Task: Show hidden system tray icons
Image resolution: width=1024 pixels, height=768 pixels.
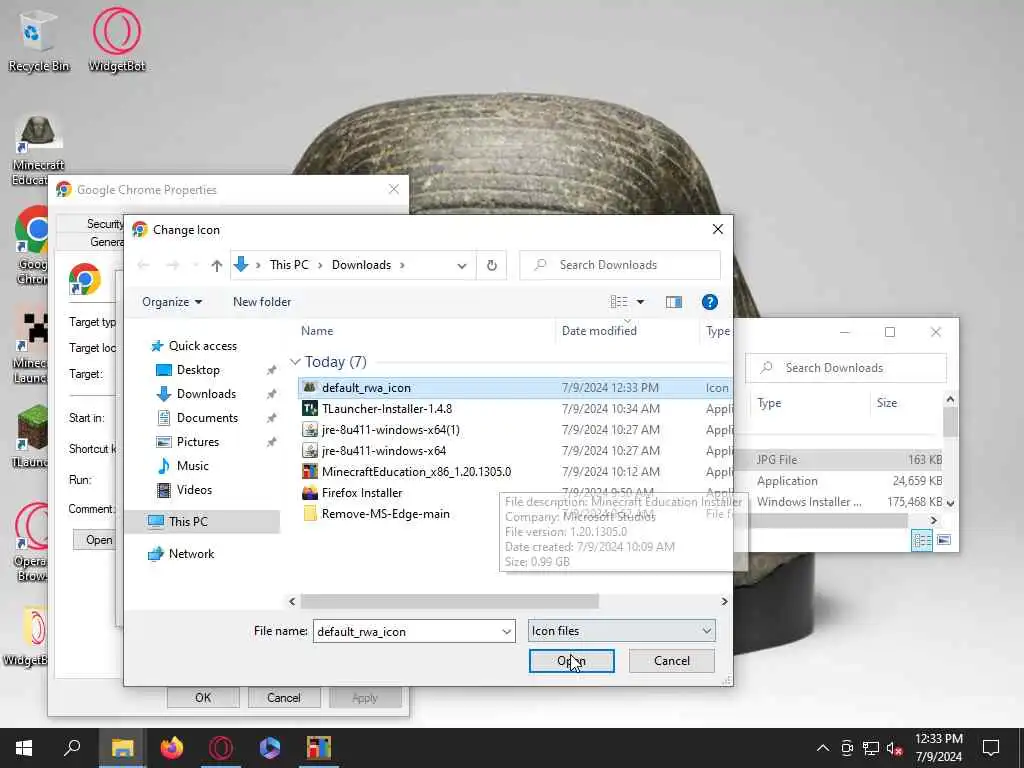Action: 822,748
